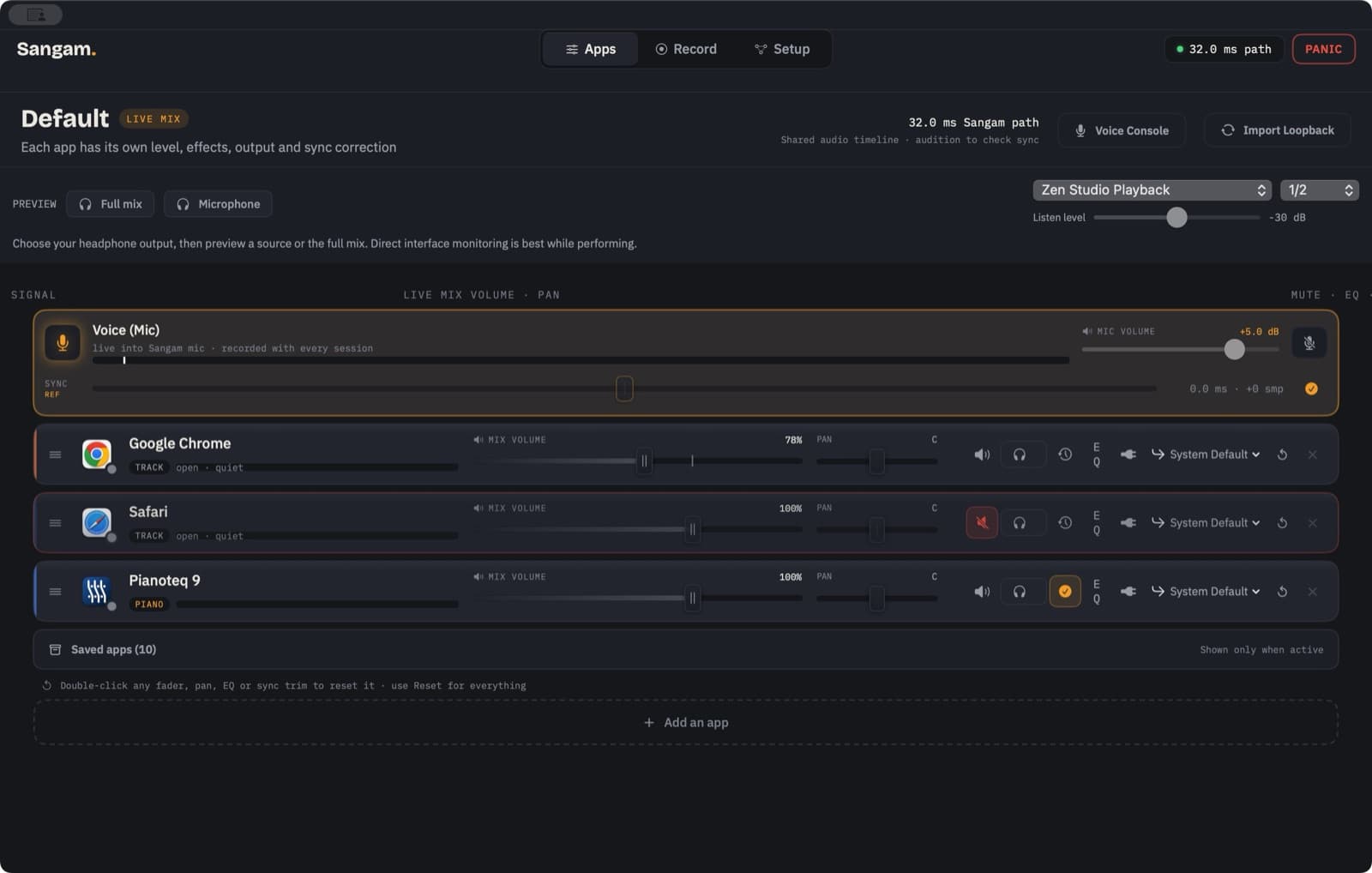Click Import Loopback

click(x=1277, y=130)
